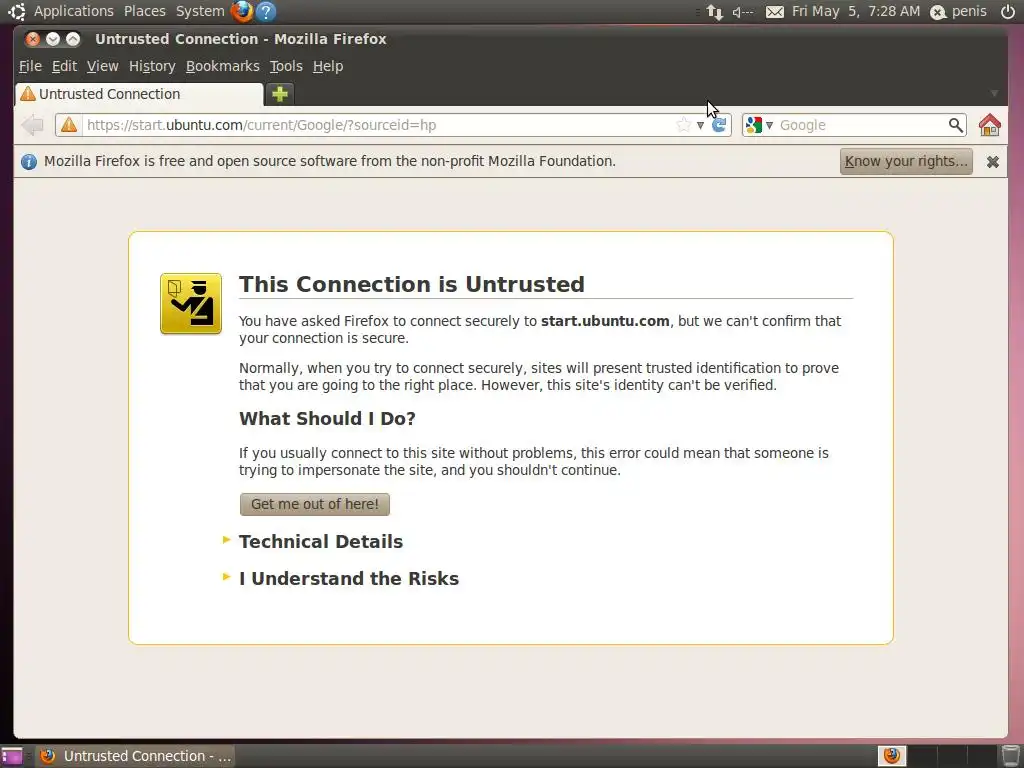The height and width of the screenshot is (768, 1024).
Task: Click the magnifying glass search button
Action: click(x=955, y=125)
